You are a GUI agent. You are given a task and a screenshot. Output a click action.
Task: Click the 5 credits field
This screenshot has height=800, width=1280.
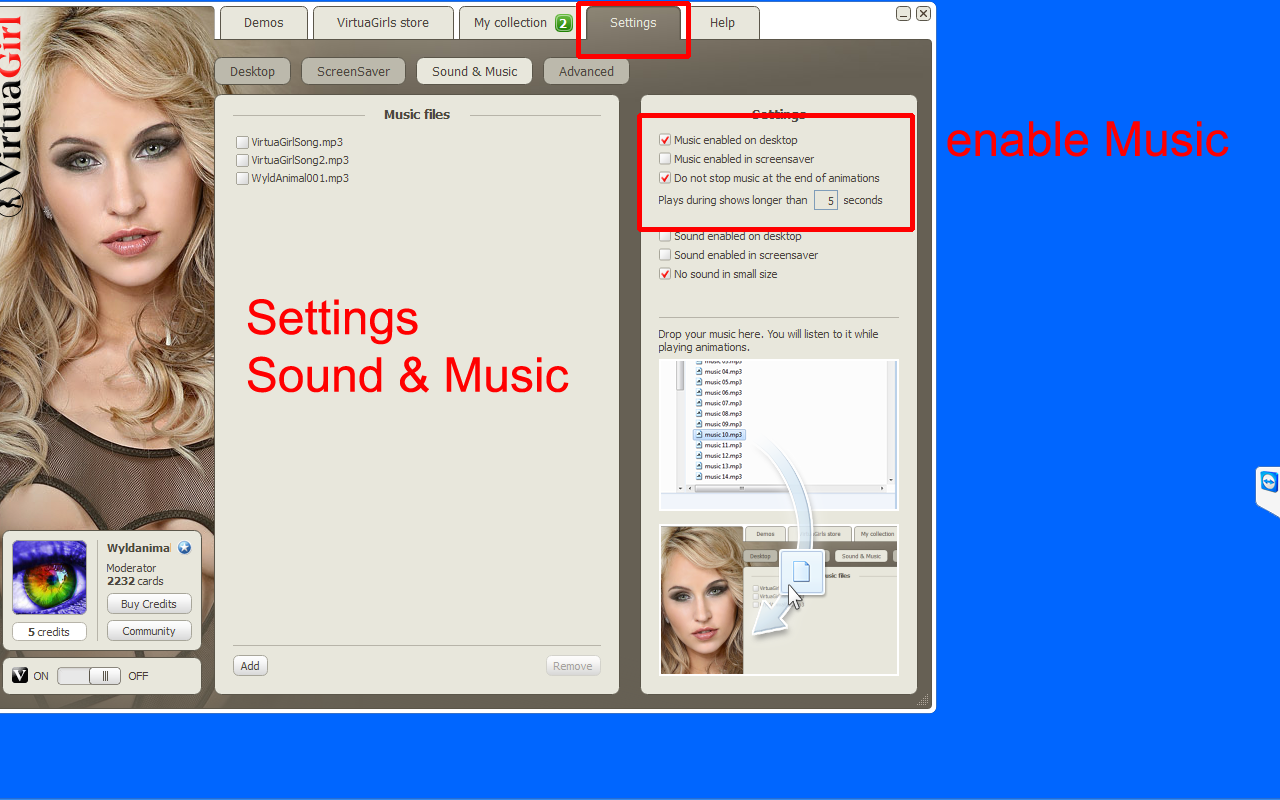(49, 632)
